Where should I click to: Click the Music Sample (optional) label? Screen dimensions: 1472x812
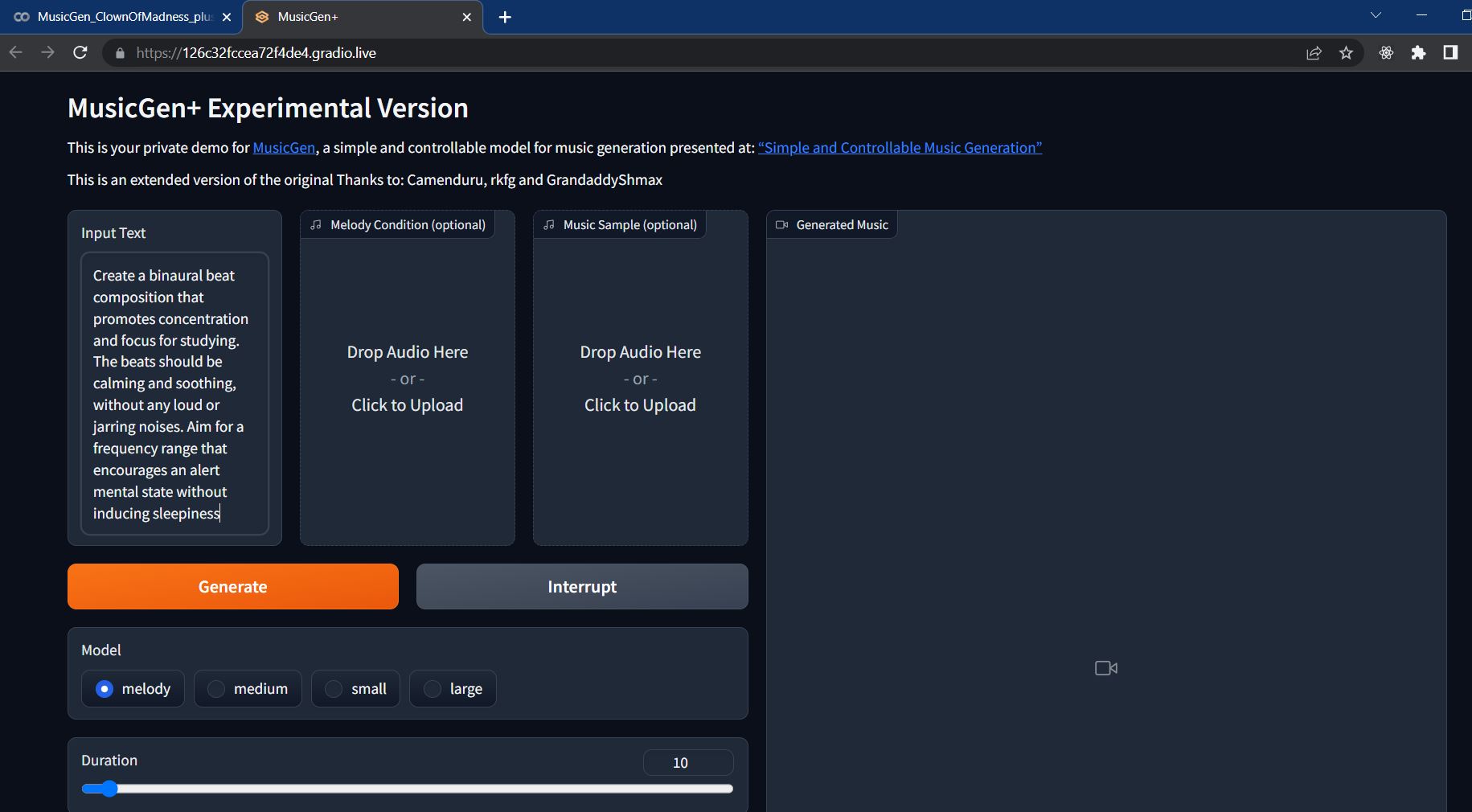click(630, 225)
